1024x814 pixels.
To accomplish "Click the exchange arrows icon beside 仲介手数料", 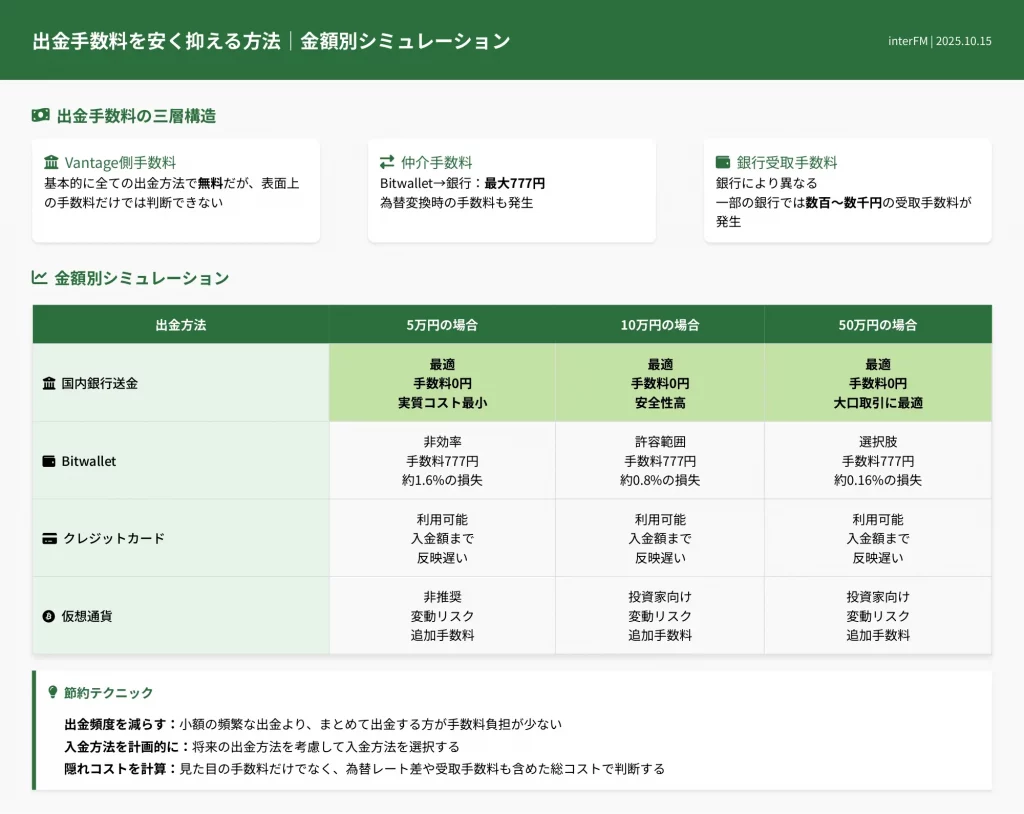I will click(387, 162).
